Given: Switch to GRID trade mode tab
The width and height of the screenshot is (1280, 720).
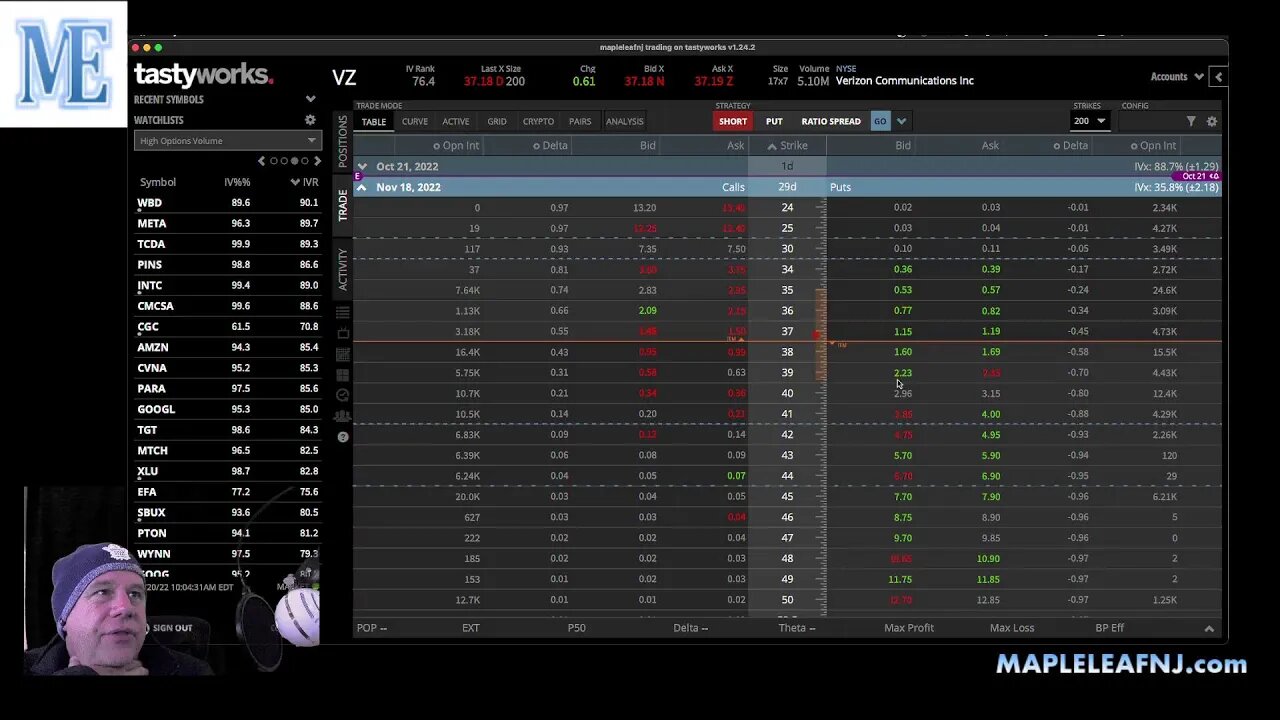Looking at the screenshot, I should tap(497, 121).
